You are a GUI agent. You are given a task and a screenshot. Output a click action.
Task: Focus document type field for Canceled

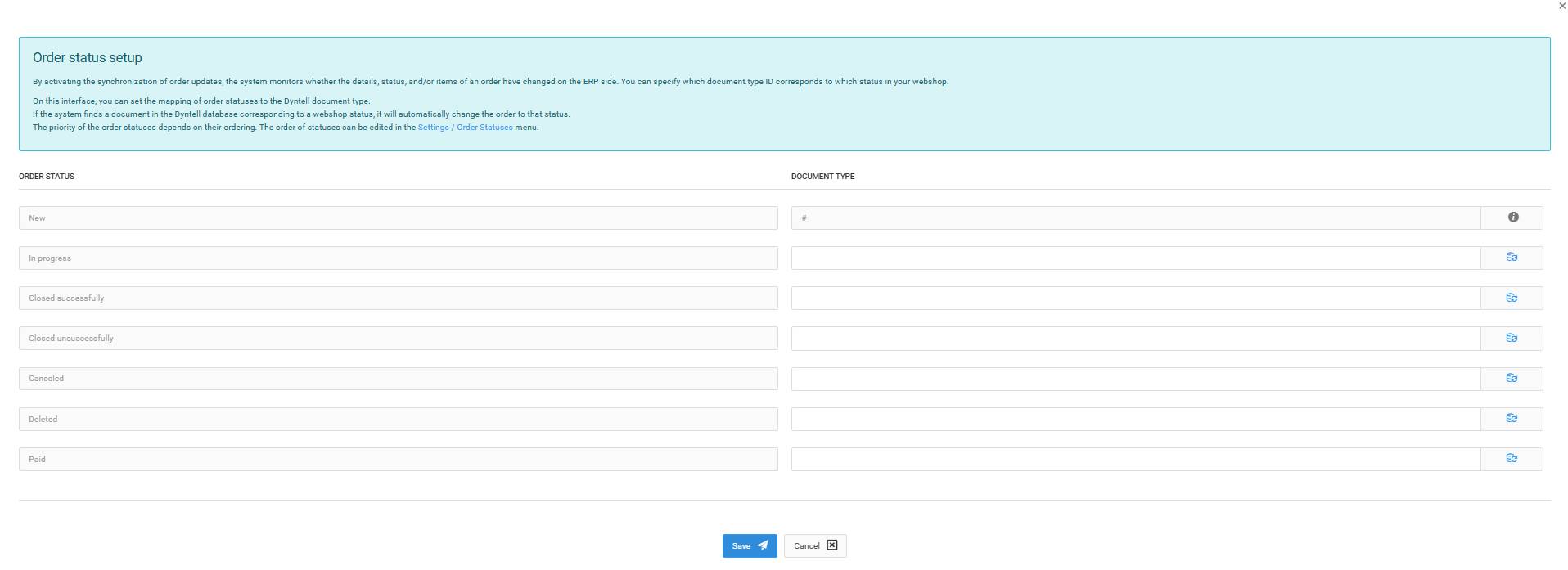pos(1136,379)
